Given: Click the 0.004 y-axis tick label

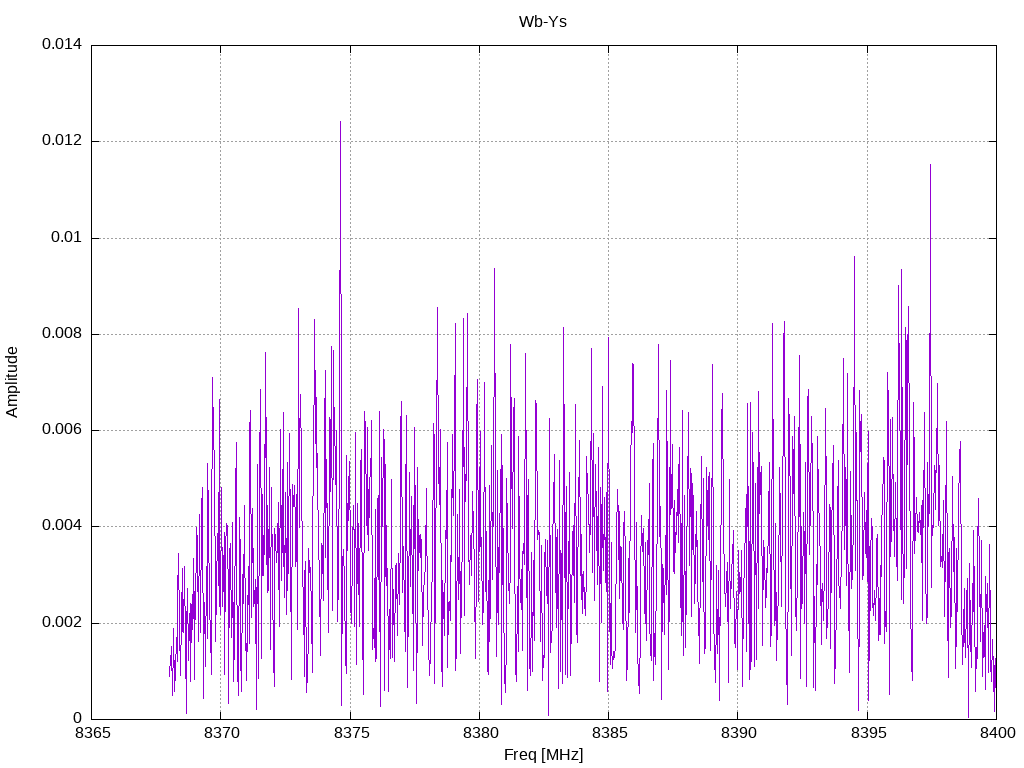Looking at the screenshot, I should tap(62, 526).
